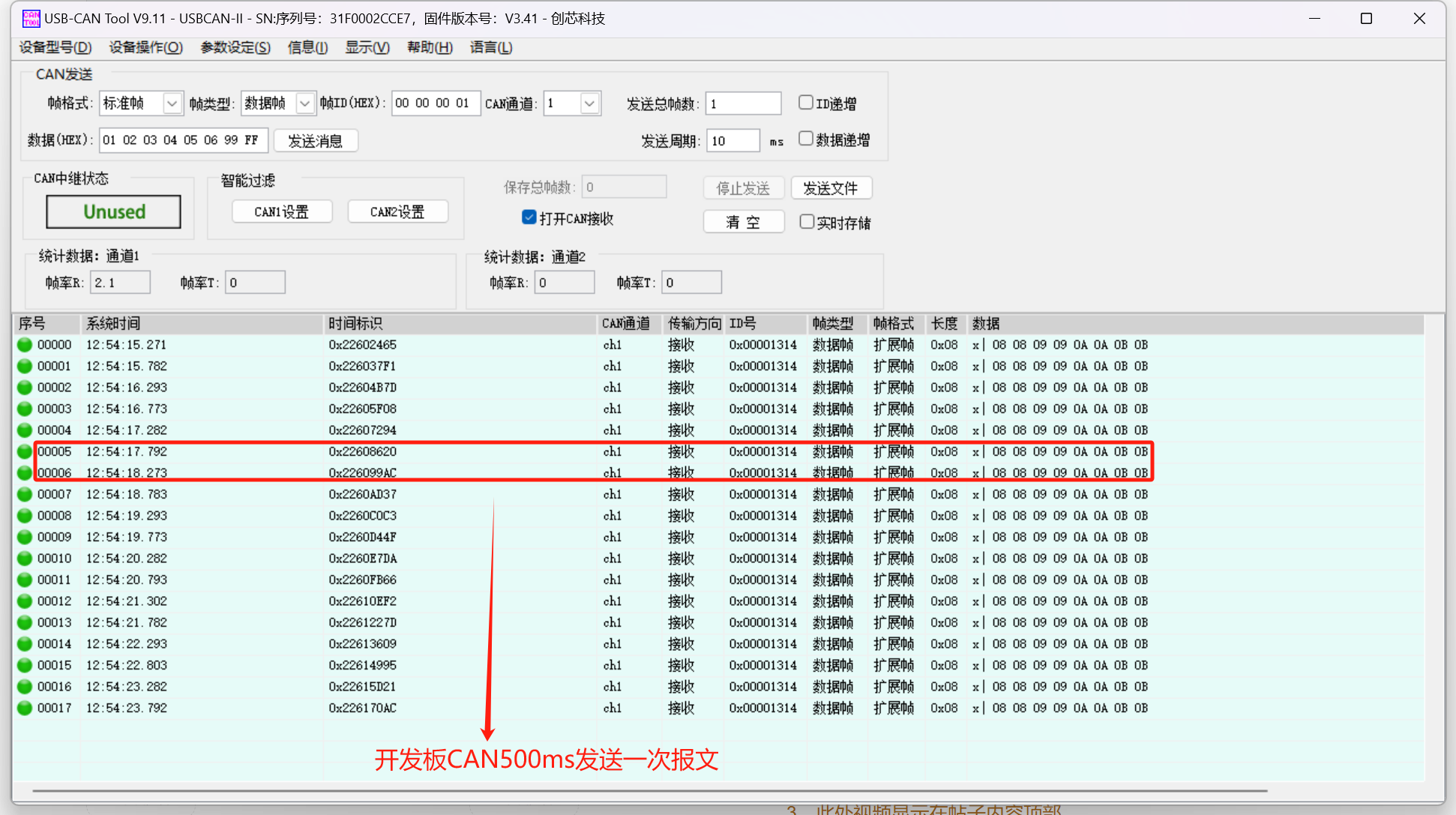Open the 设备操作(O) menu
Viewport: 1456px width, 815px height.
coord(146,47)
